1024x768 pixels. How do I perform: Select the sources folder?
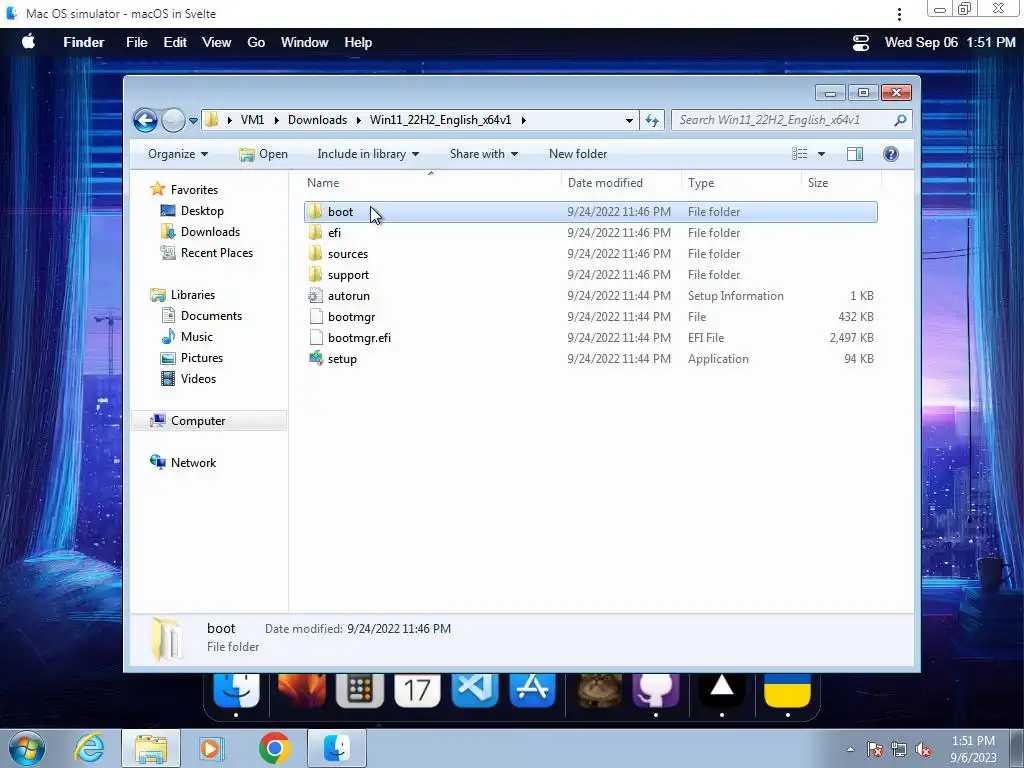[x=590, y=253]
